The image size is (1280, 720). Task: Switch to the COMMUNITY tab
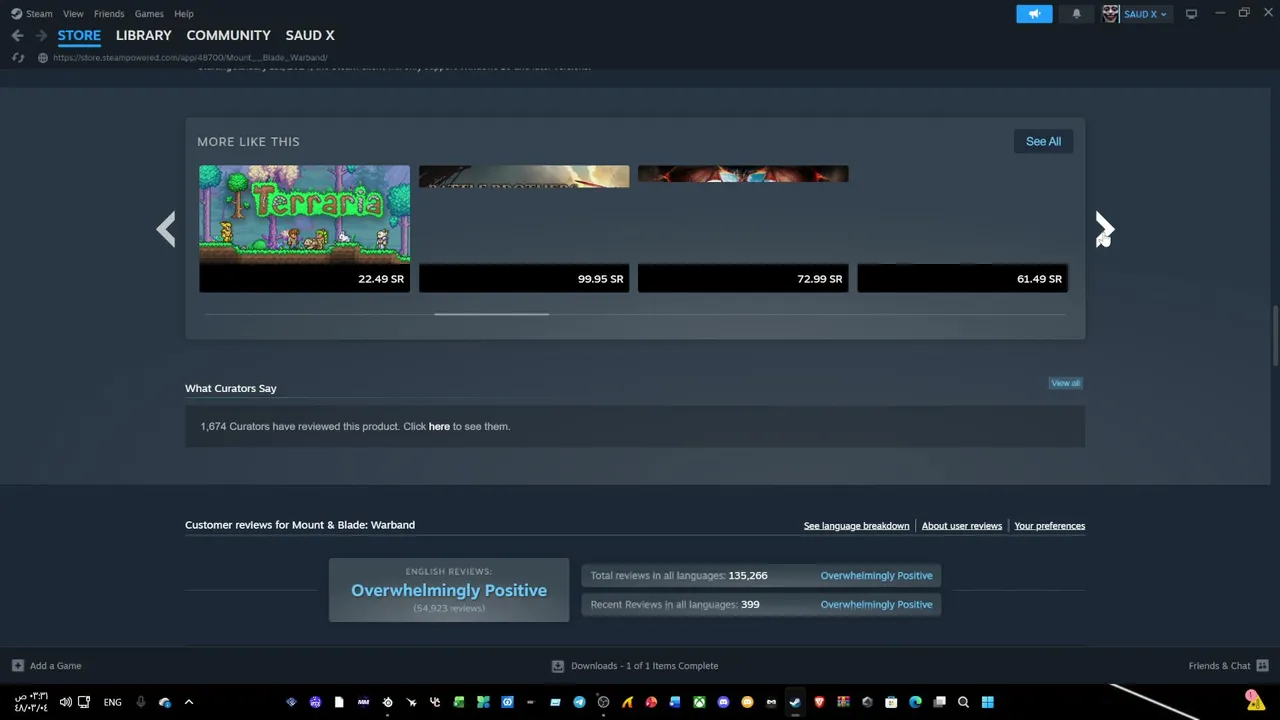(x=228, y=35)
